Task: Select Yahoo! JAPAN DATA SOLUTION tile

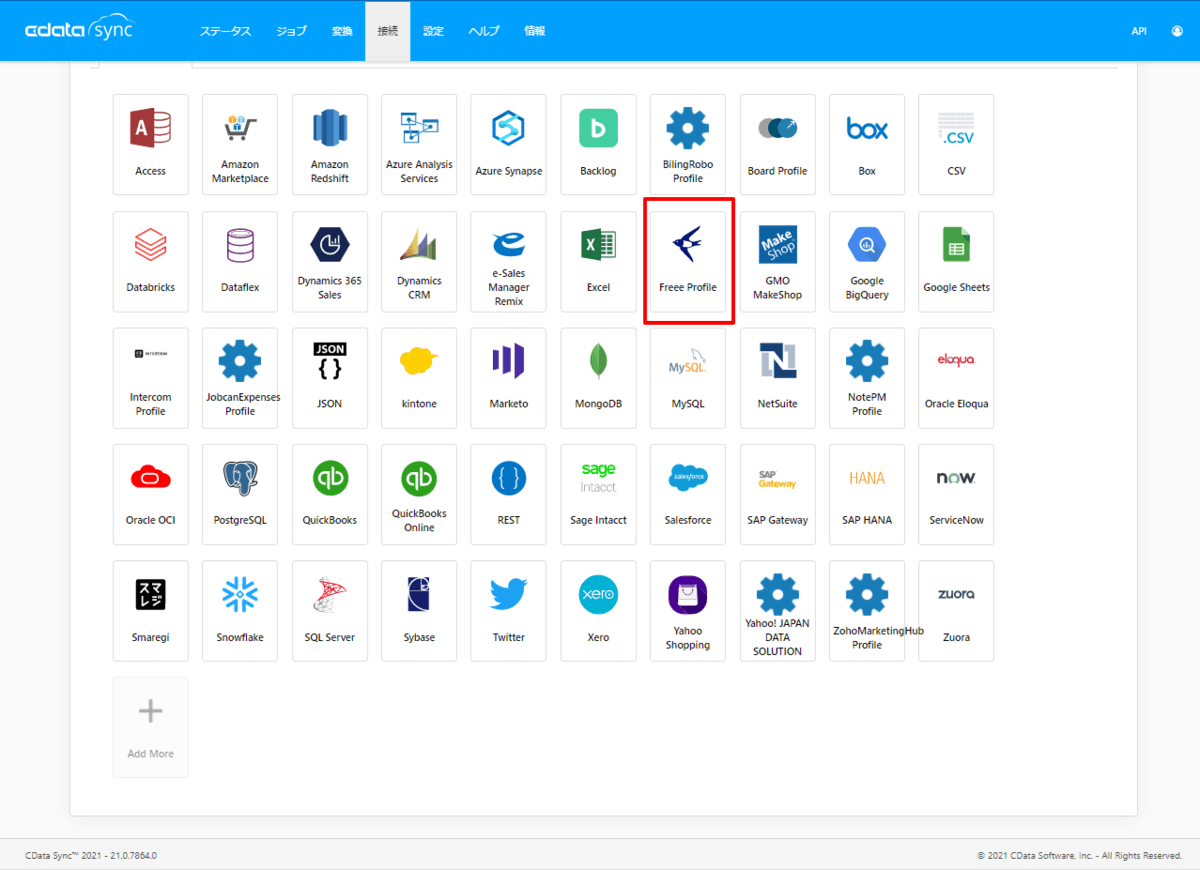Action: click(777, 611)
